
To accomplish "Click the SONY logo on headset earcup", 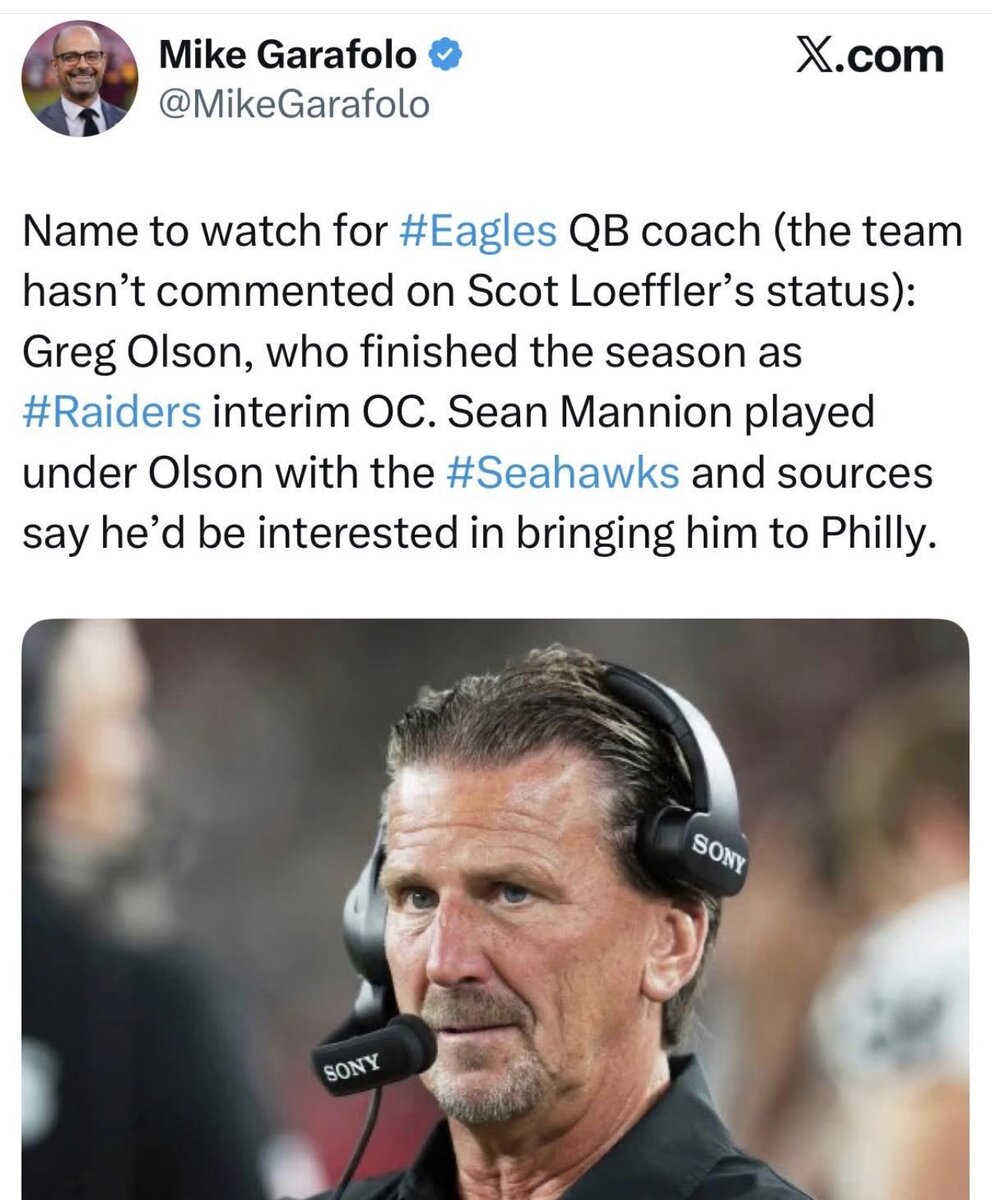I will tap(719, 853).
